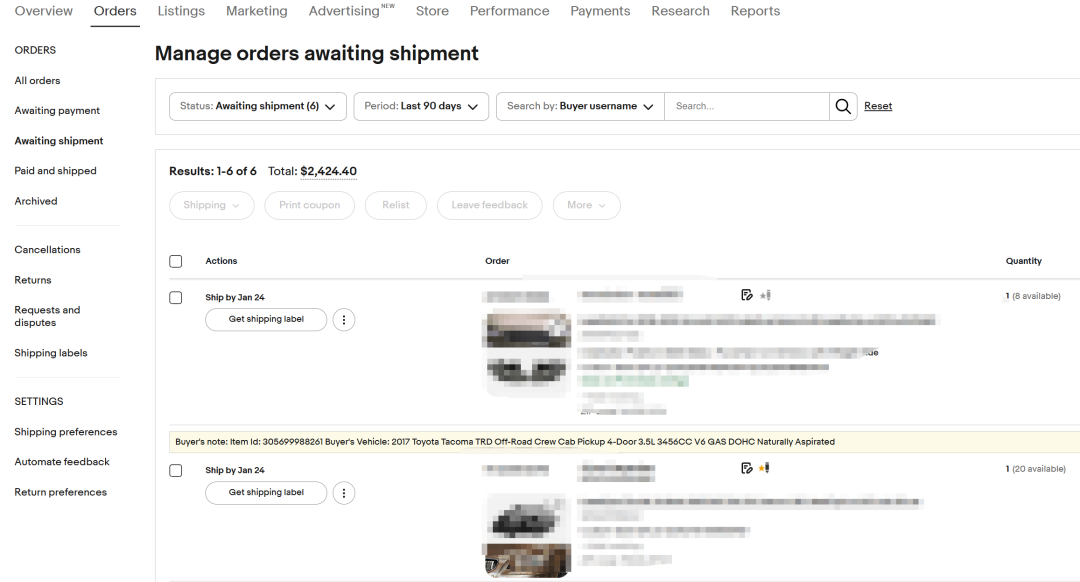Open three-dot menu for first order
The image size is (1080, 582).
(x=344, y=320)
